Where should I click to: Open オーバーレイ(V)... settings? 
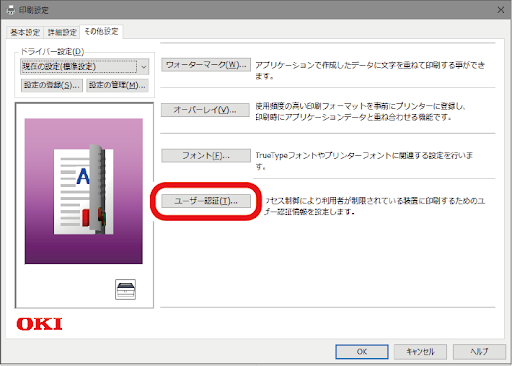[205, 110]
